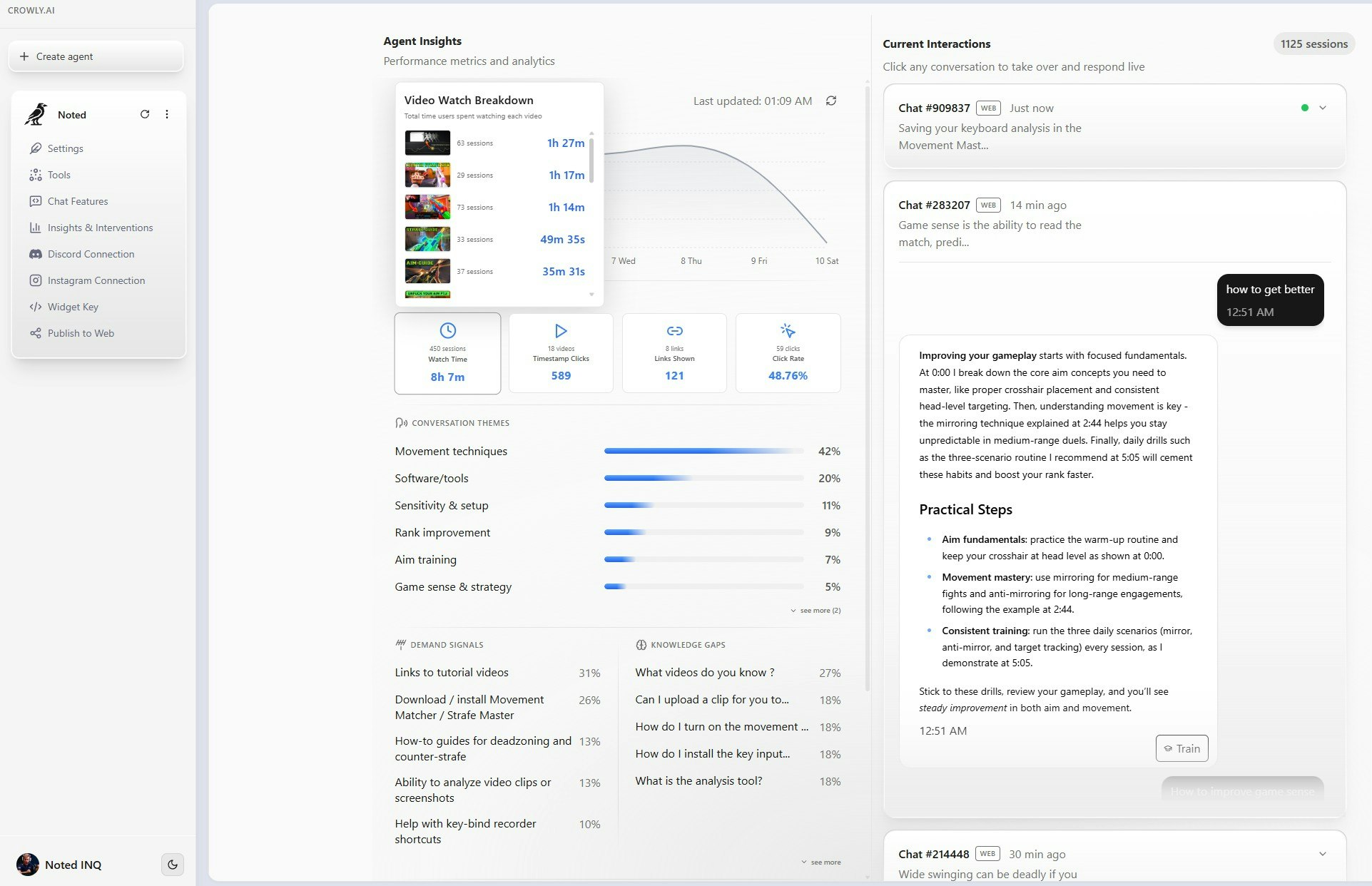Viewport: 1372px width, 886px height.
Task: Click the Train button under the response
Action: 1182,748
